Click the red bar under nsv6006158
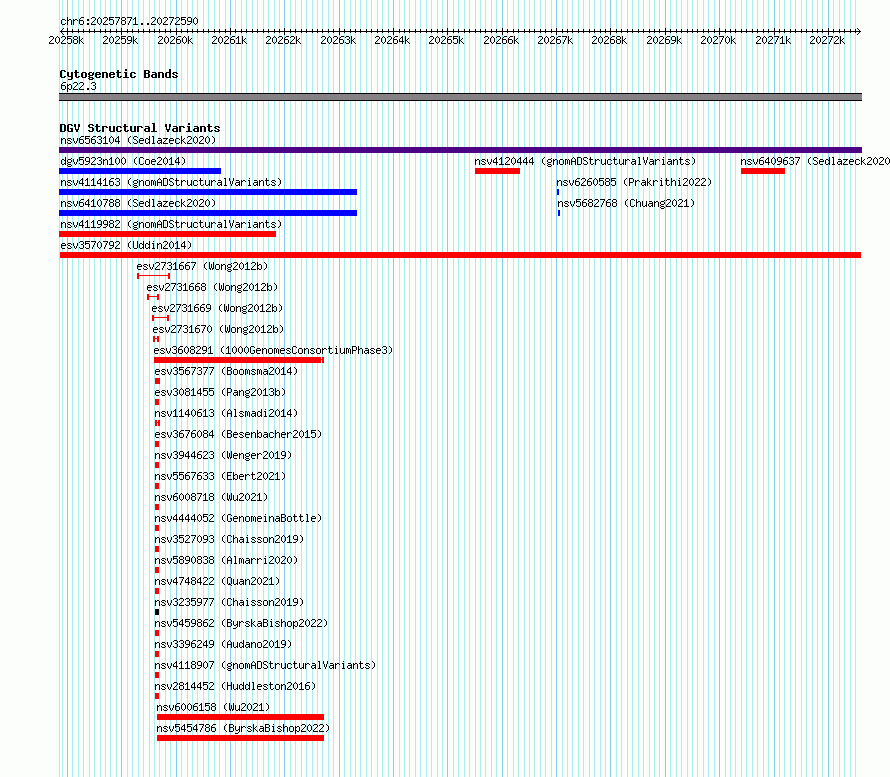Screen dimensions: 890x777 point(240,717)
